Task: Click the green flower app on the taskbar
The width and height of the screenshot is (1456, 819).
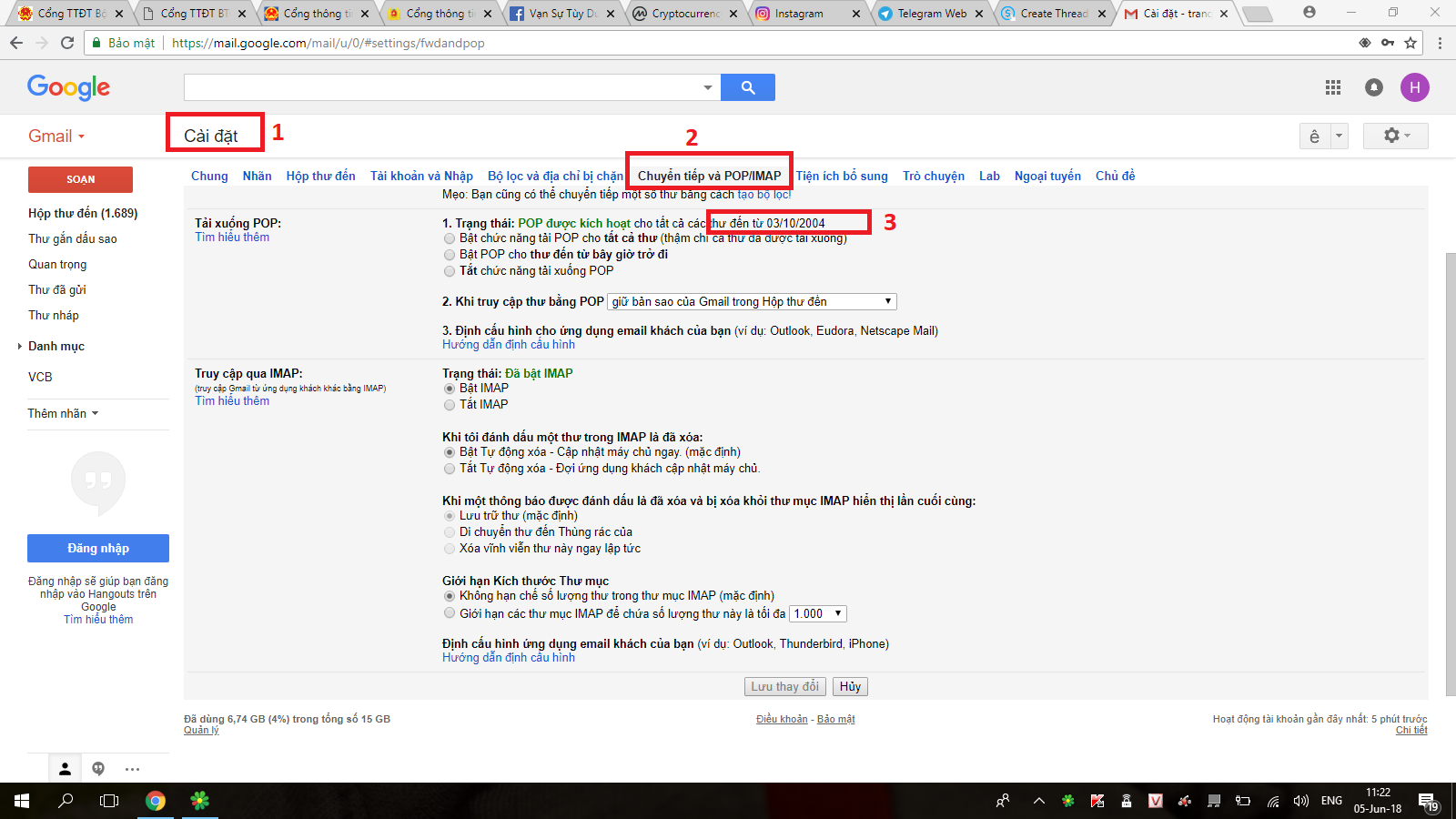Action: coord(199,801)
